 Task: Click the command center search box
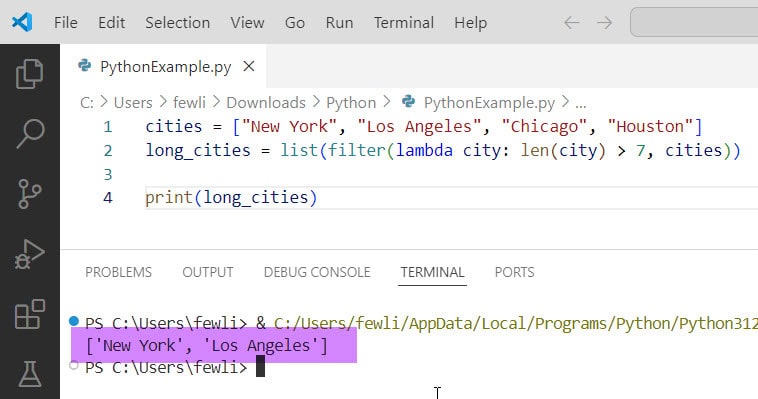pyautogui.click(x=694, y=22)
